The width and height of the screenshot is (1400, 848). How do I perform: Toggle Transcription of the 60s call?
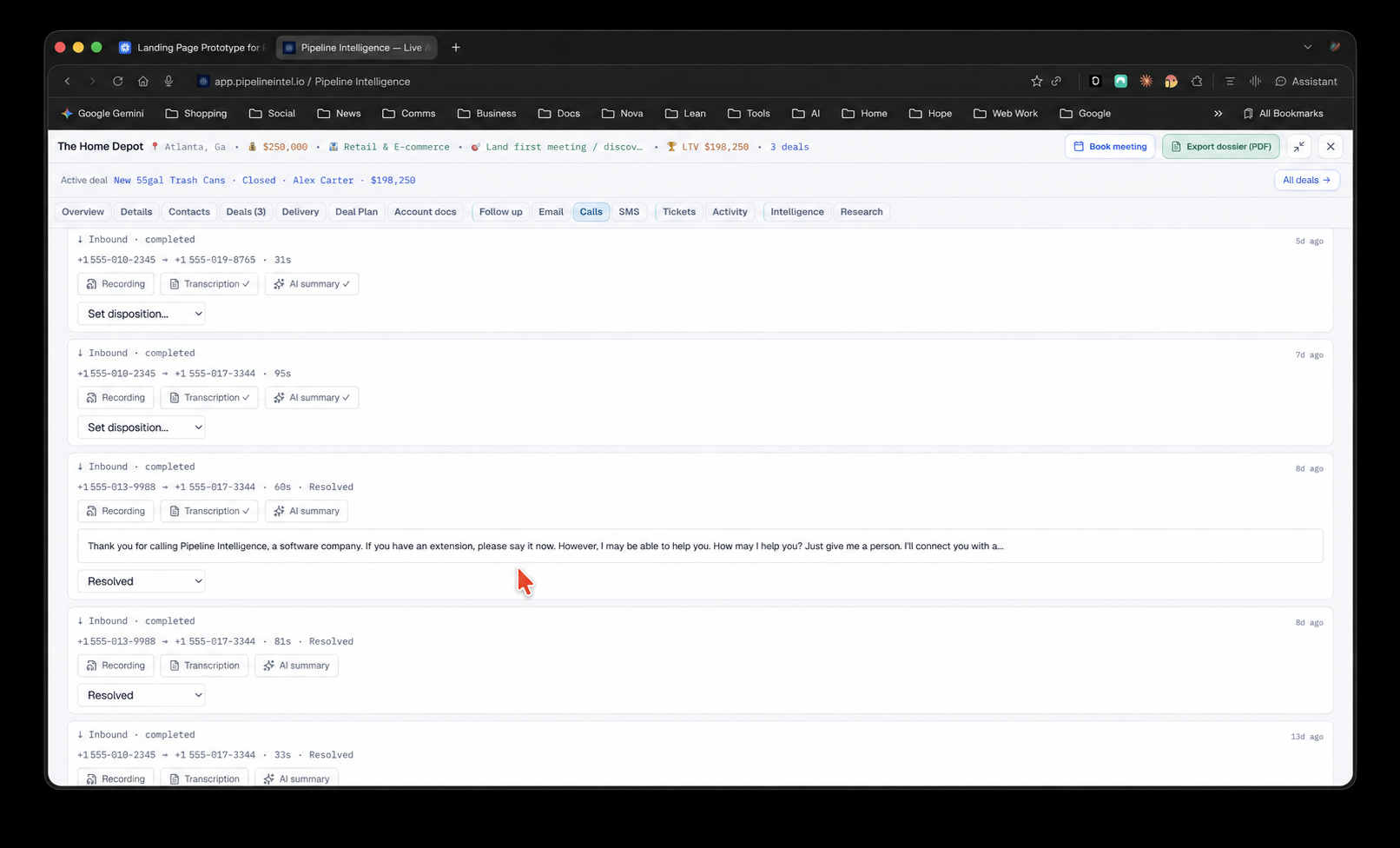(x=209, y=511)
